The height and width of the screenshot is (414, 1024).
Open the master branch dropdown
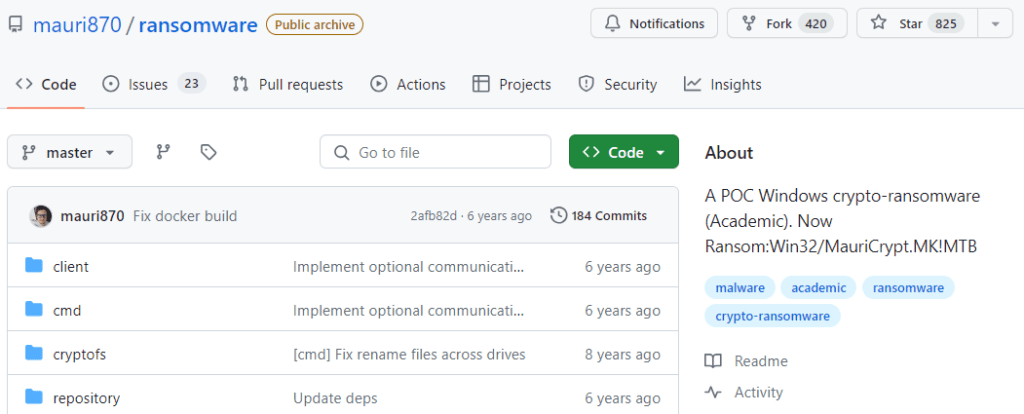pyautogui.click(x=70, y=152)
